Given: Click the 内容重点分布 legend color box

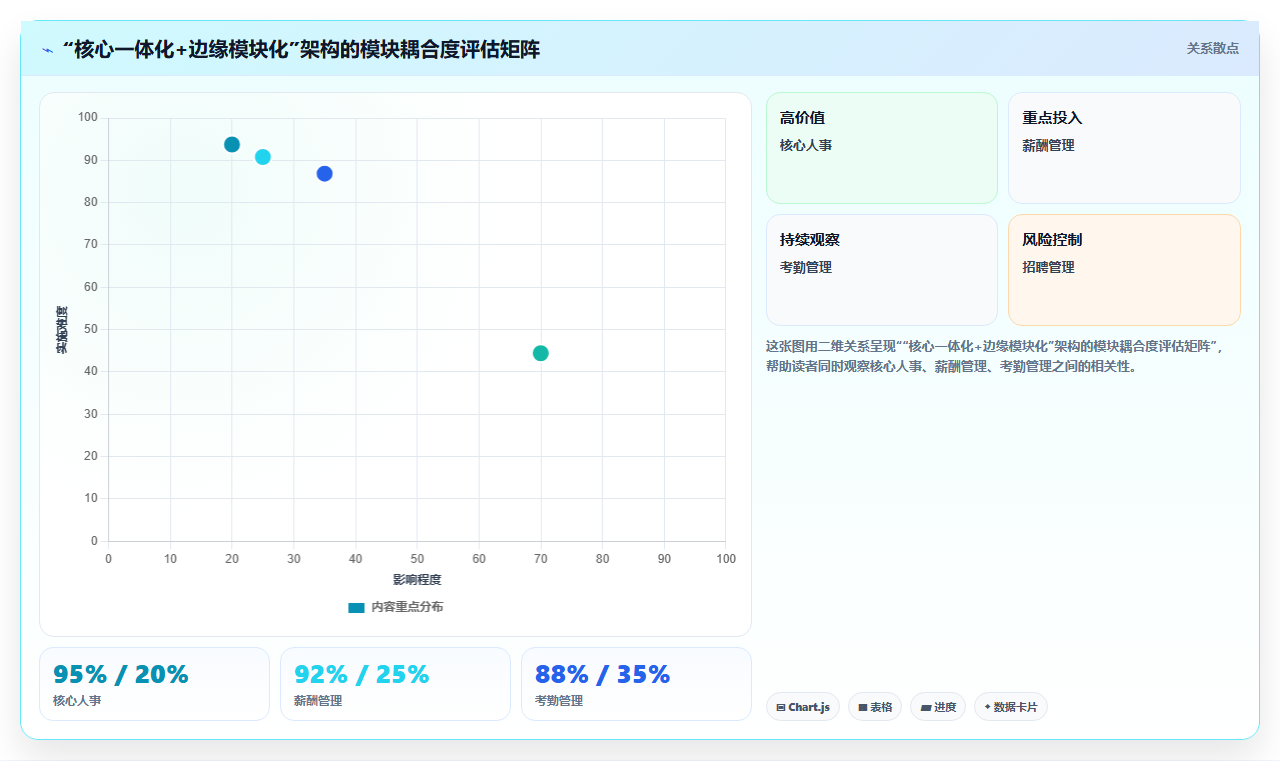Looking at the screenshot, I should [x=356, y=608].
